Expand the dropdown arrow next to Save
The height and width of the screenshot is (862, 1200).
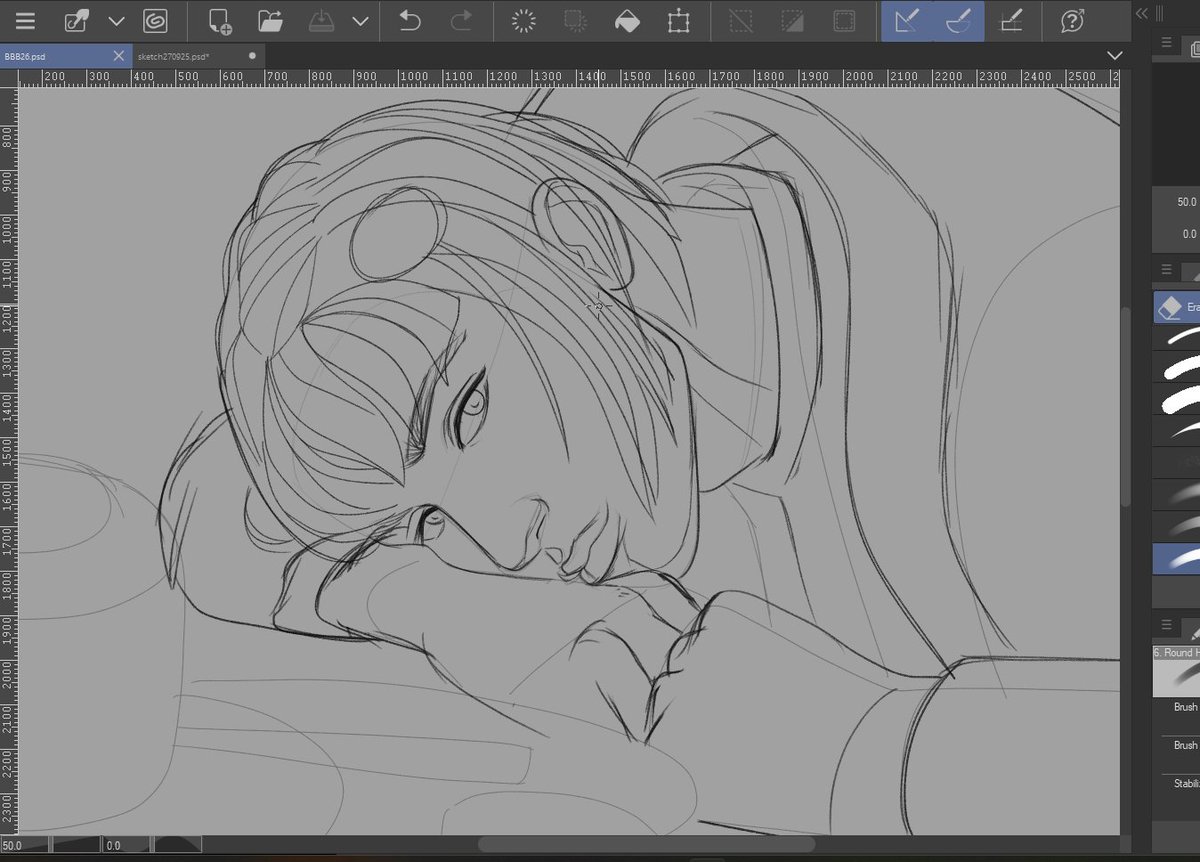[361, 21]
